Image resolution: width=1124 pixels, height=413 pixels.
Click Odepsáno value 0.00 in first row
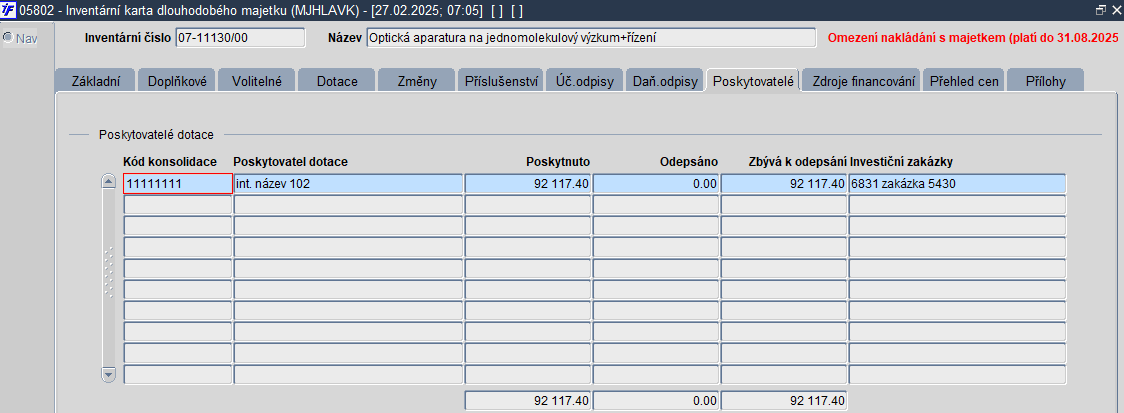pyautogui.click(x=656, y=184)
